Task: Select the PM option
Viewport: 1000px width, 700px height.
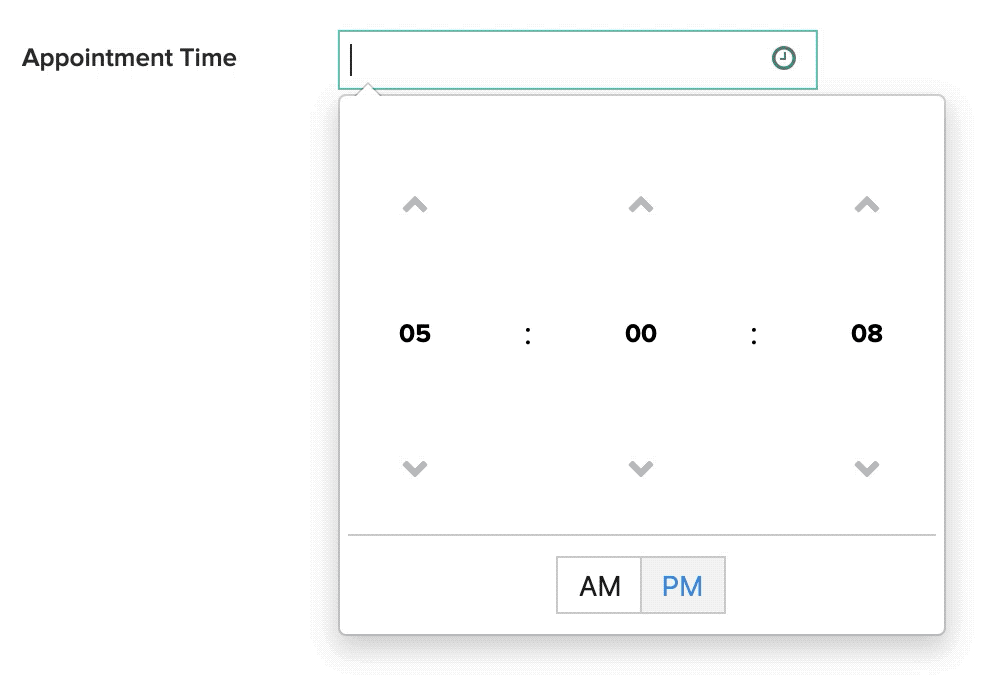Action: [x=683, y=586]
